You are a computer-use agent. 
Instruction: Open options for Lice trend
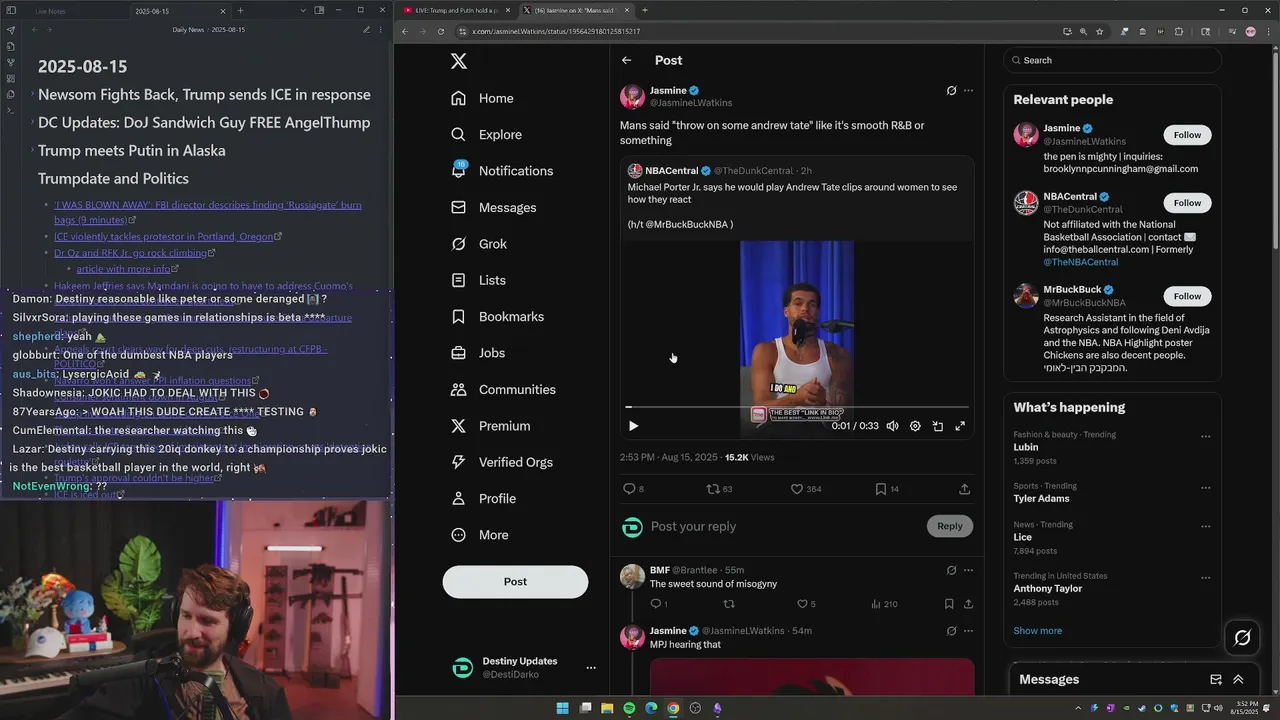(x=1205, y=526)
